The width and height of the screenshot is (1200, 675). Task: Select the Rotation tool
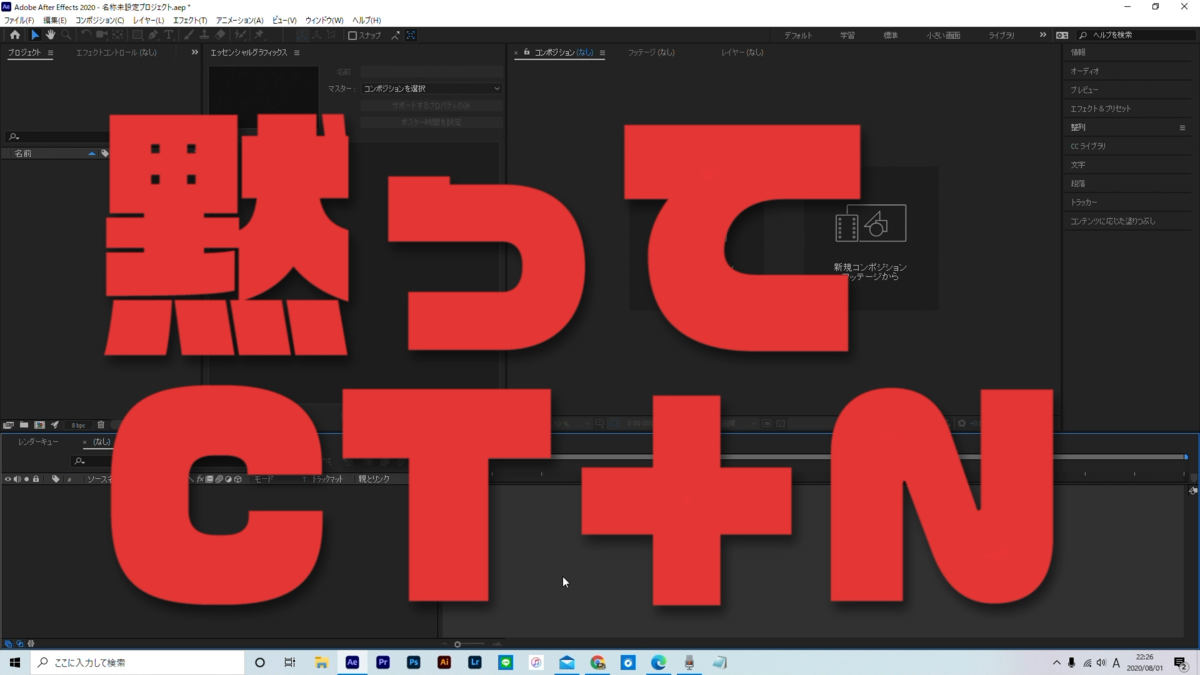click(x=86, y=35)
